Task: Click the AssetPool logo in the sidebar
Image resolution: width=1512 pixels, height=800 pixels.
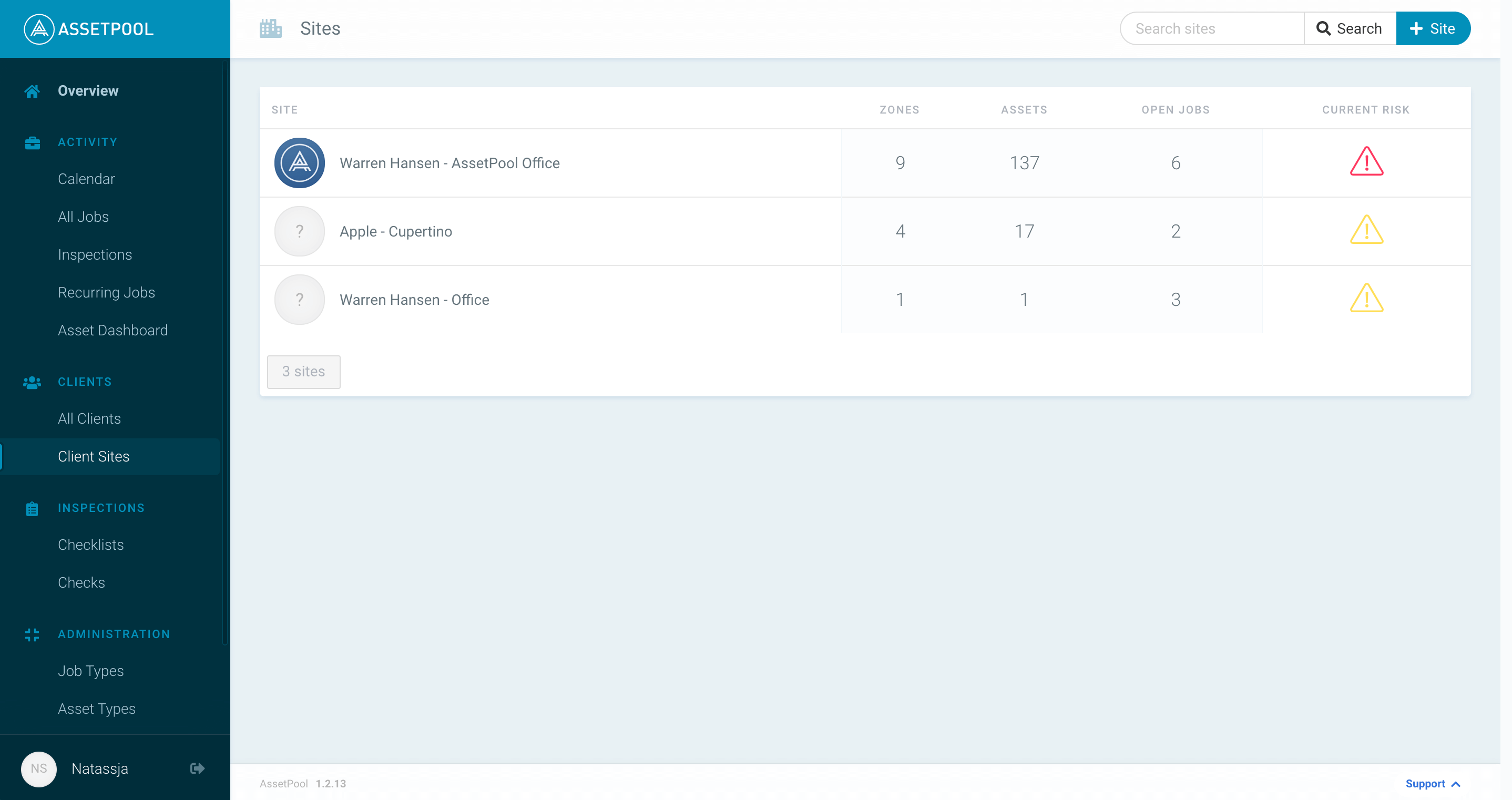Action: (87, 28)
